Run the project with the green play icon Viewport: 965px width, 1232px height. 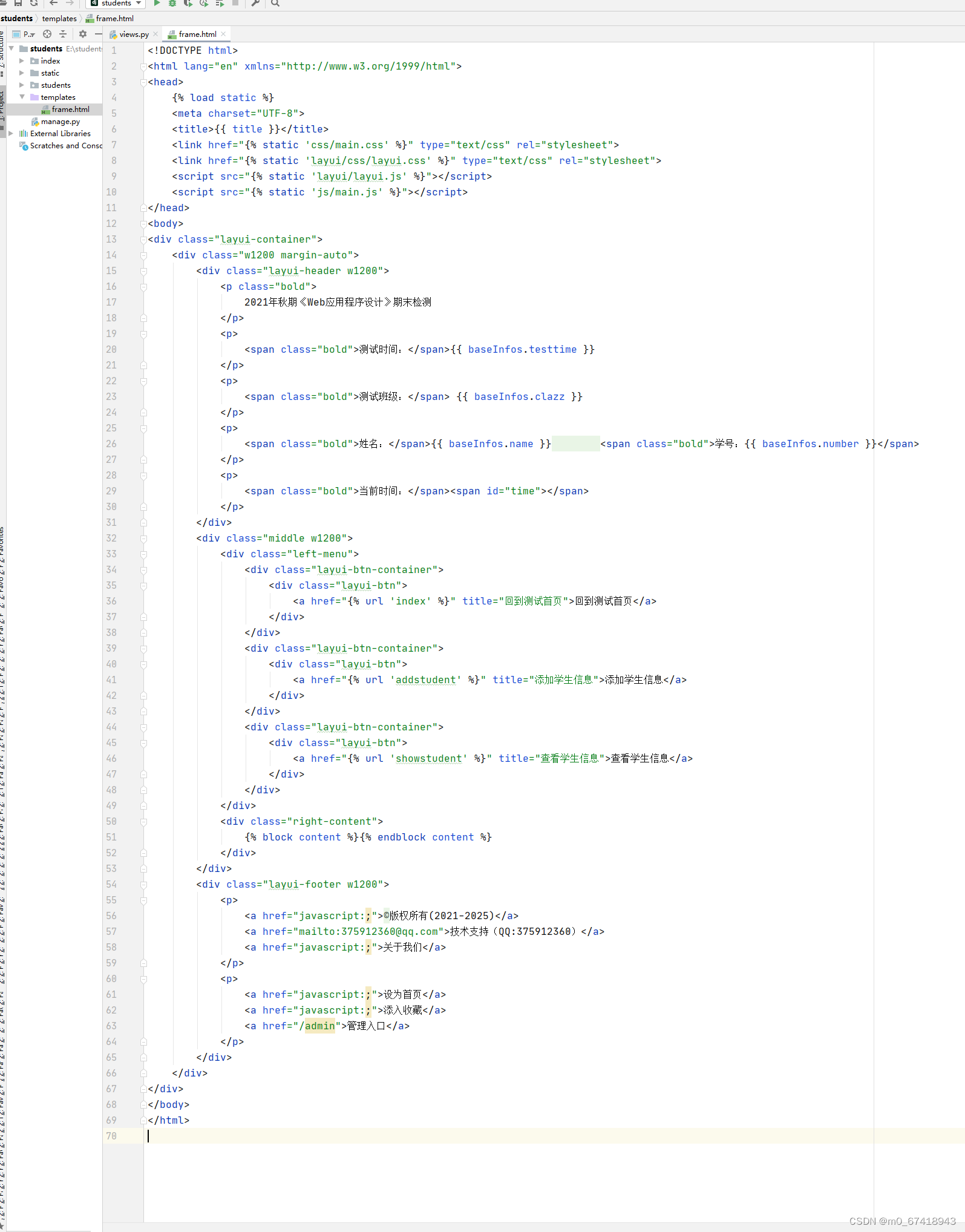tap(157, 3)
